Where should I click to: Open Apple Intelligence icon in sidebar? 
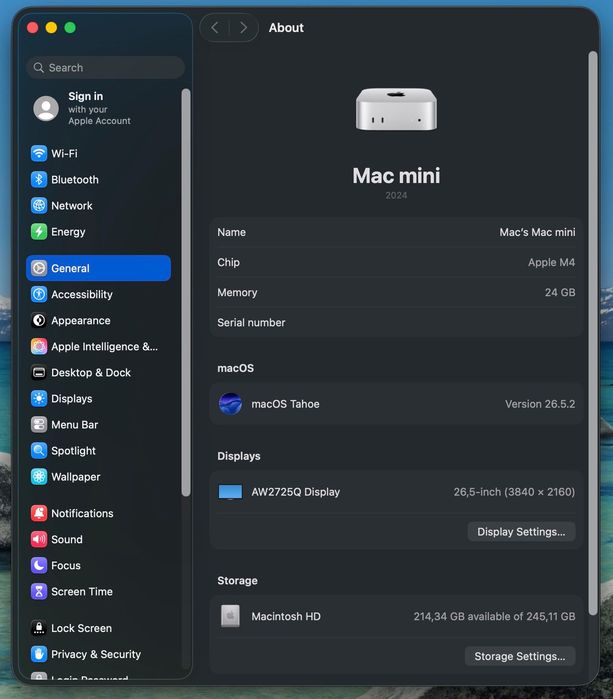click(x=39, y=346)
